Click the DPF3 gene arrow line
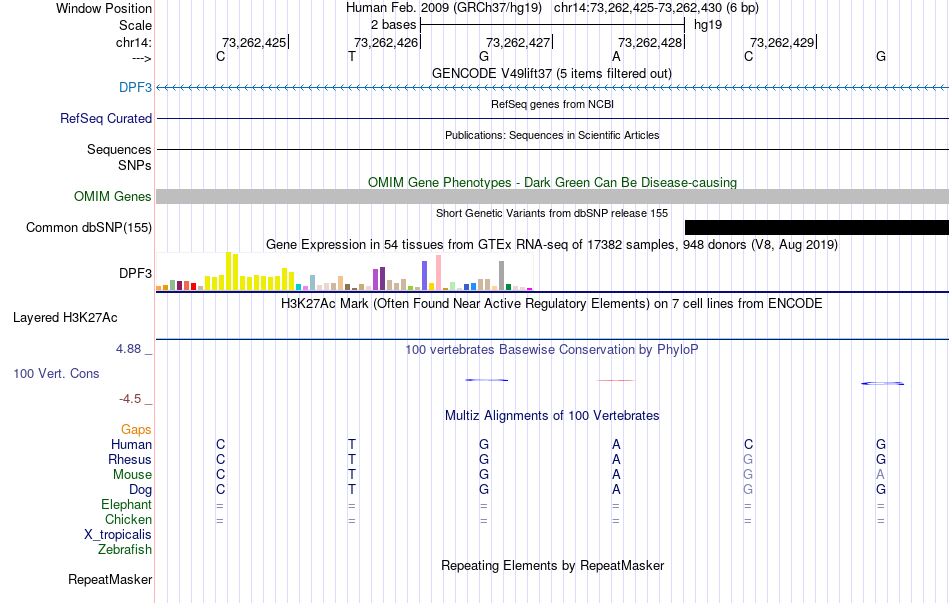950x603 pixels. (x=553, y=88)
